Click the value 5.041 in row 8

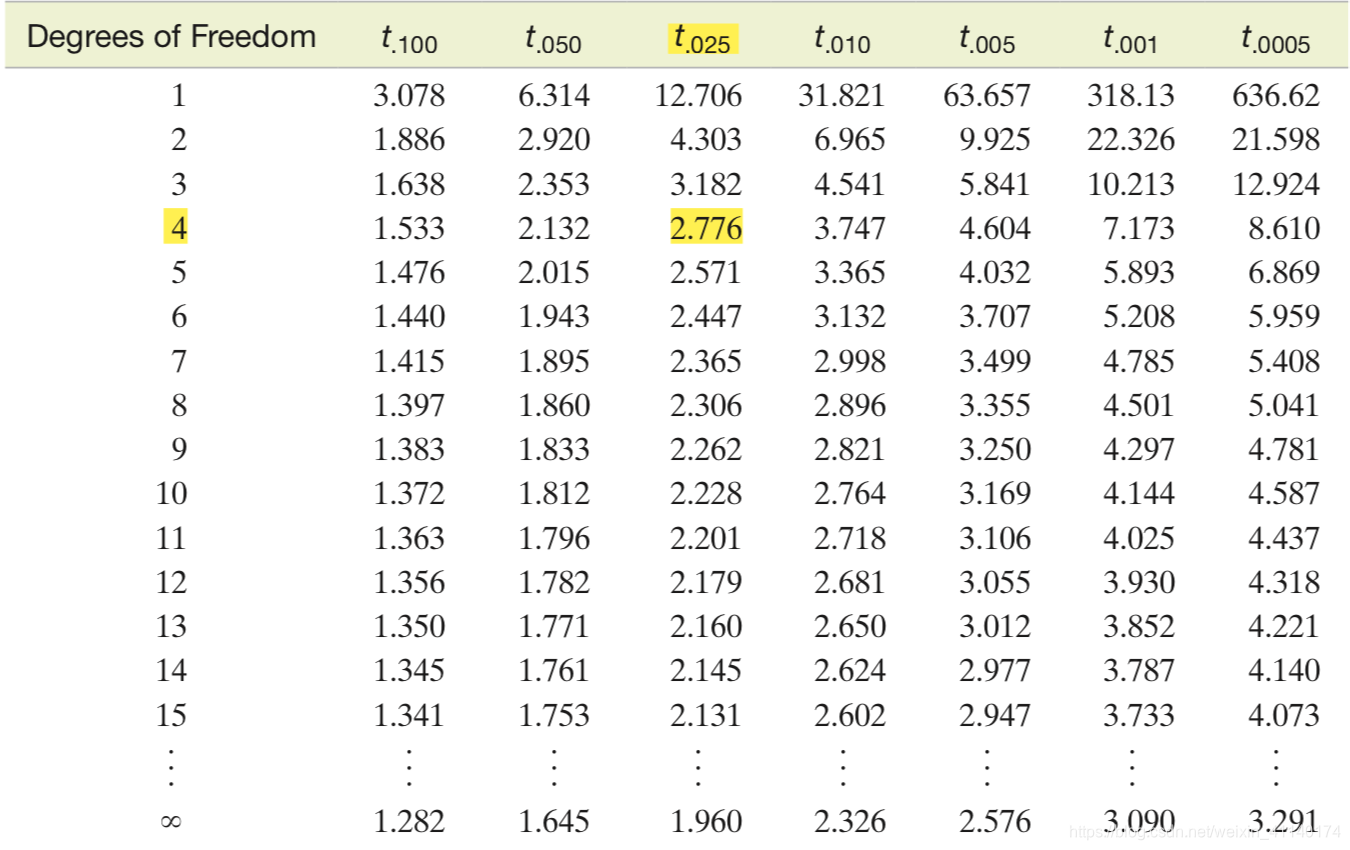(1284, 406)
